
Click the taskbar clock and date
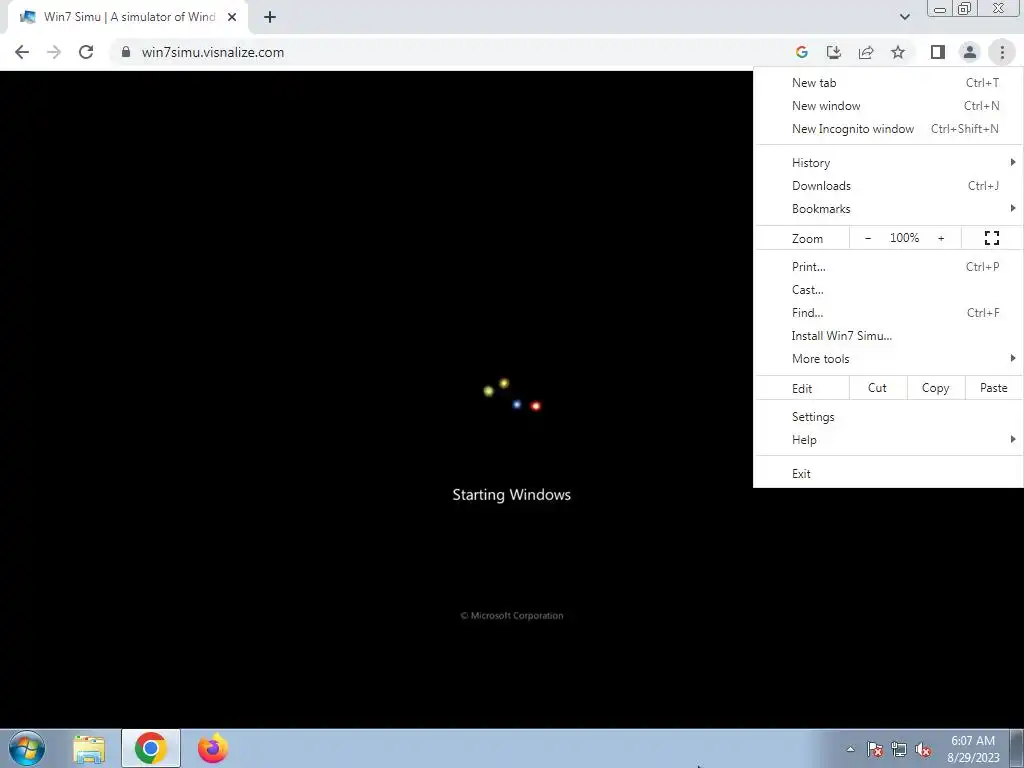click(973, 749)
